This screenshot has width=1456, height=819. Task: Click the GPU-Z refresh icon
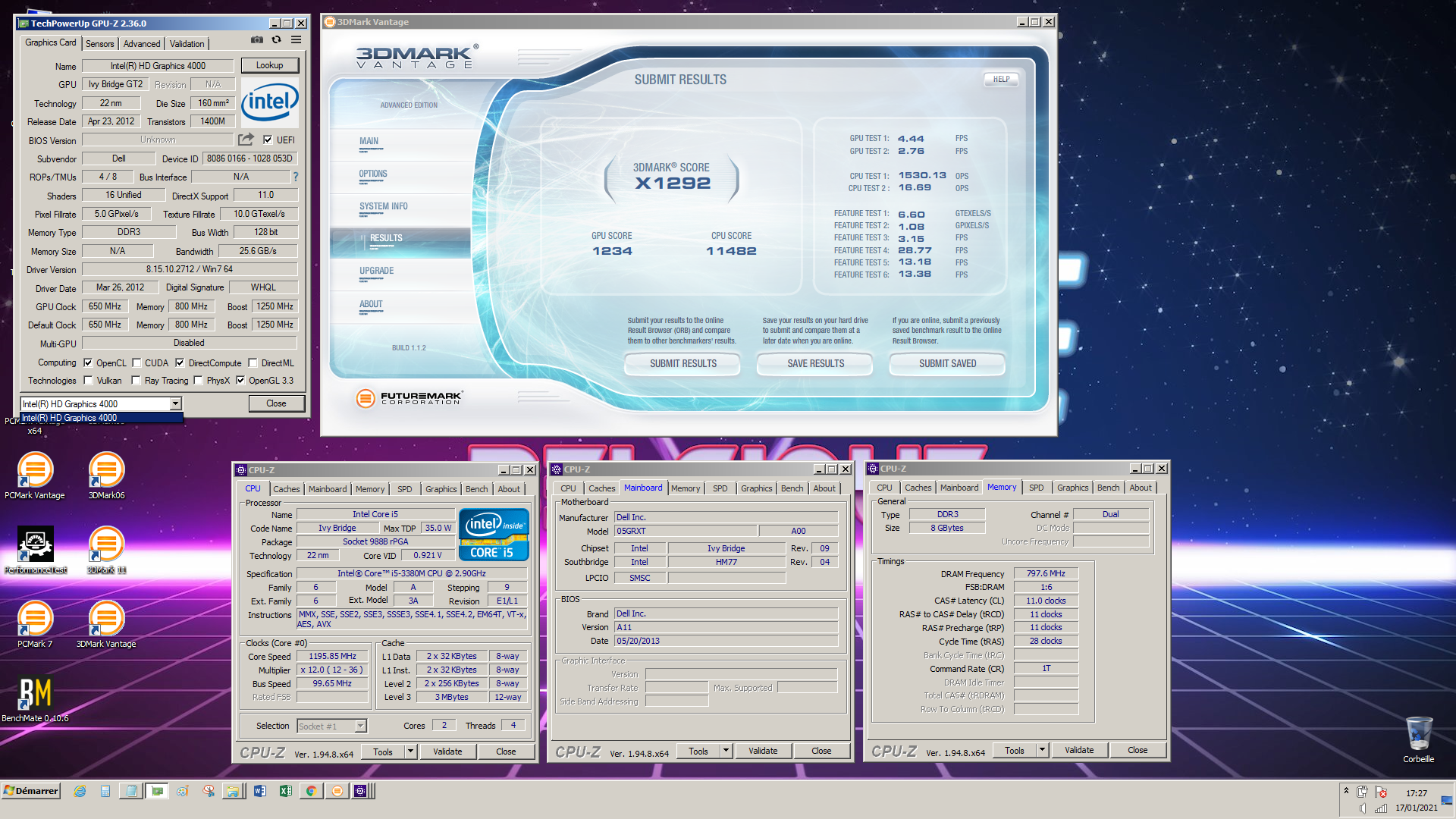point(277,40)
